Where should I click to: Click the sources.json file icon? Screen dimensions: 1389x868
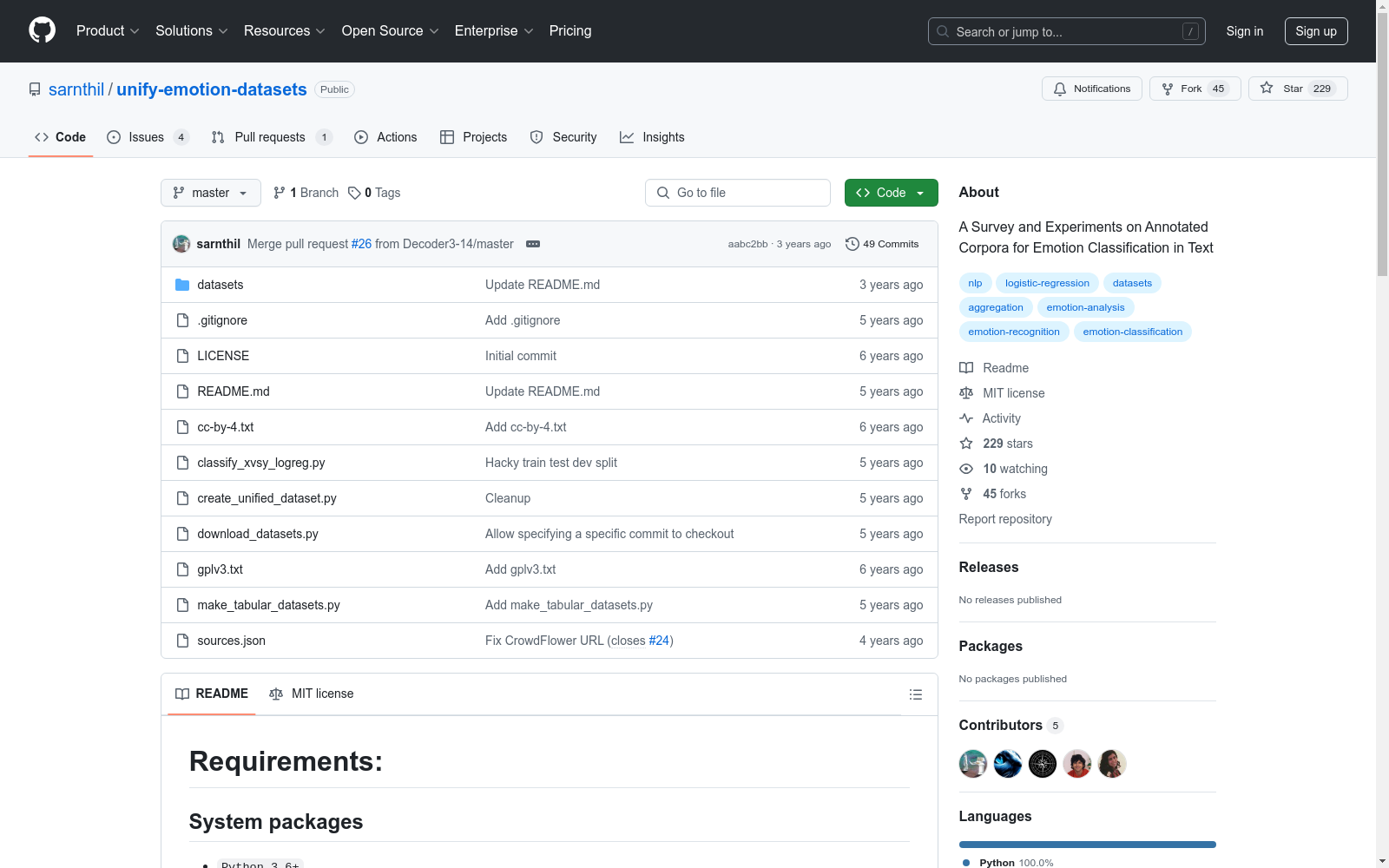pos(182,641)
